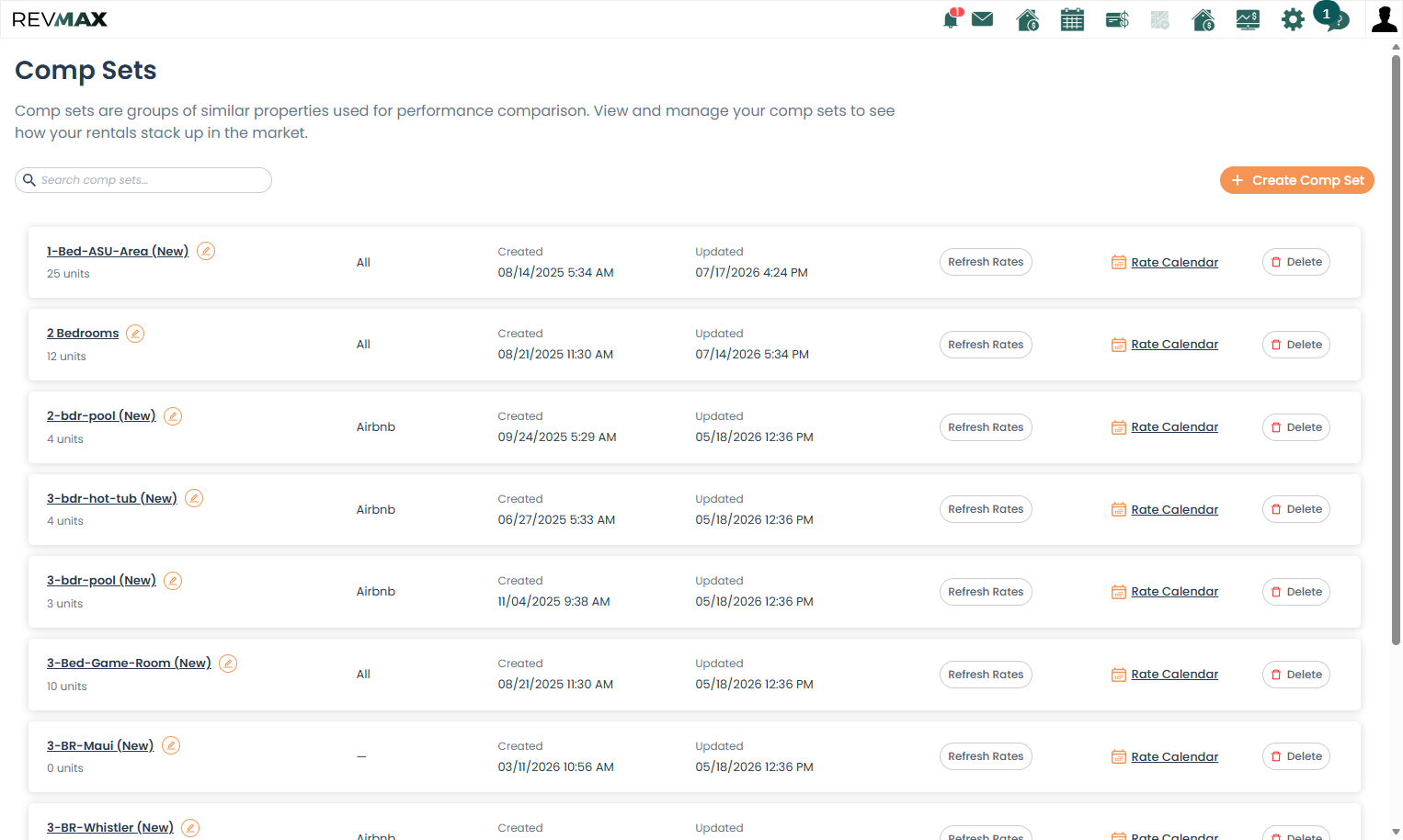Open the calendar grid icon in header
The width and height of the screenshot is (1403, 840).
coord(1072,19)
